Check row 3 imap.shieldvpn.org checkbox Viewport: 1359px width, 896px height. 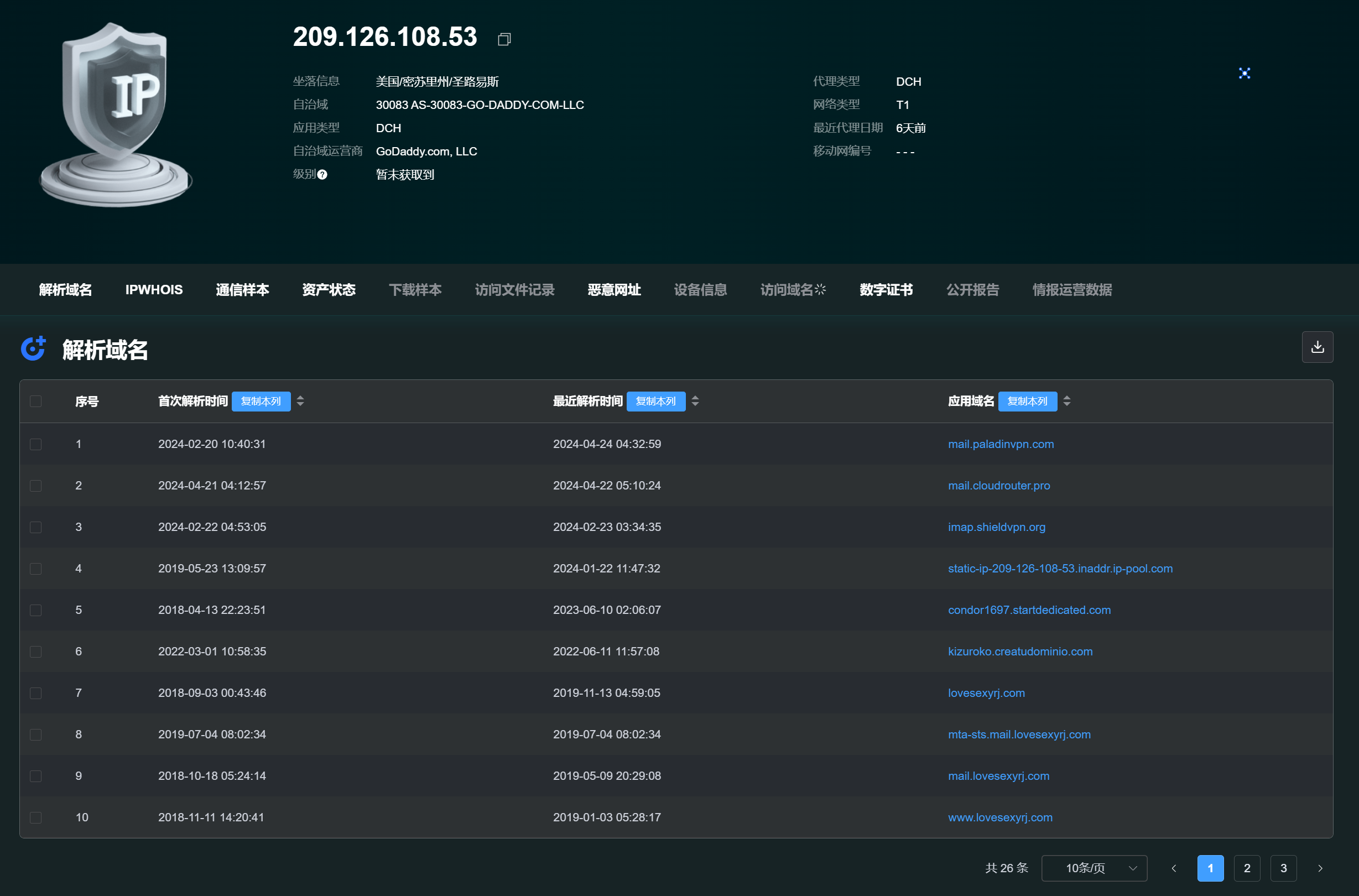[35, 527]
